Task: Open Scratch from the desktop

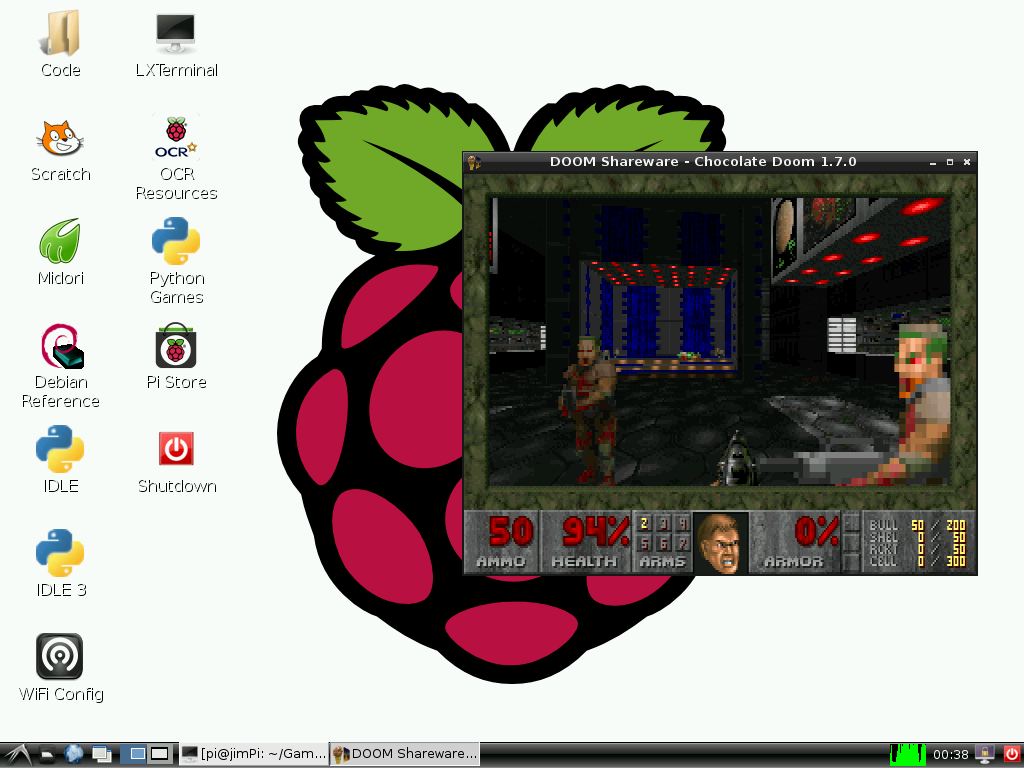Action: tap(60, 145)
